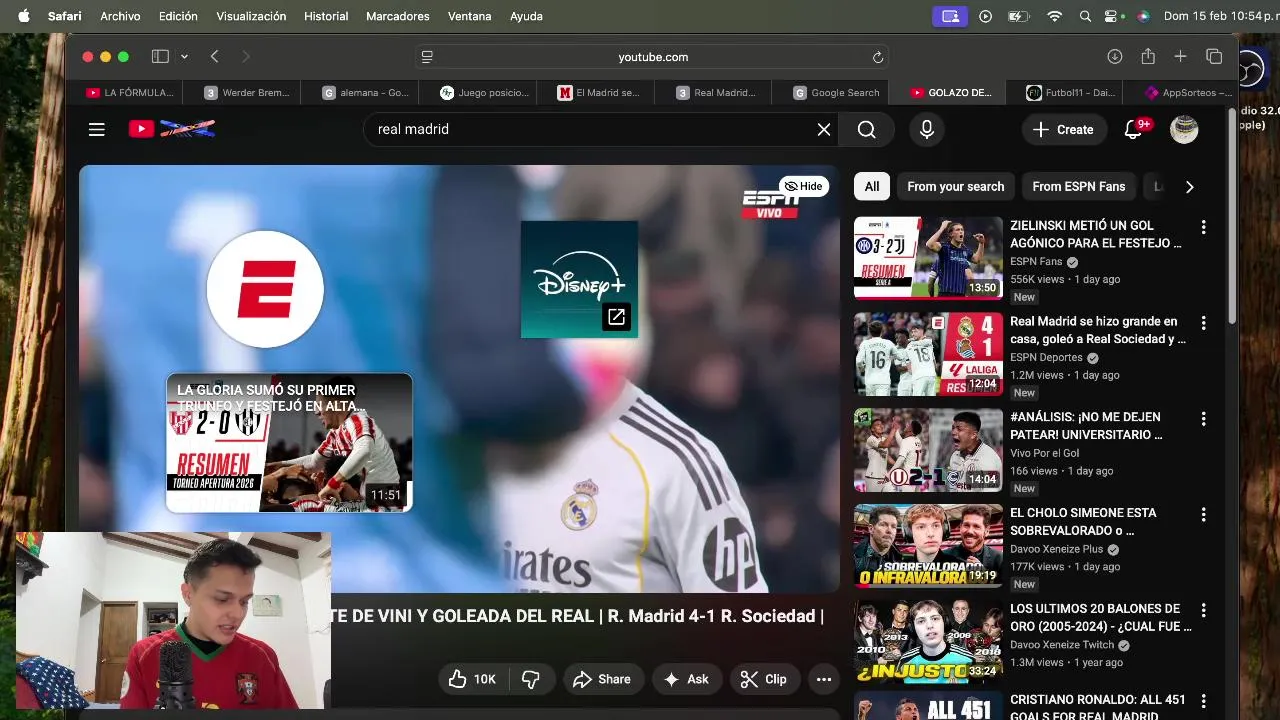The width and height of the screenshot is (1280, 720).
Task: Open the Disney+ end-screen link card
Action: (579, 279)
